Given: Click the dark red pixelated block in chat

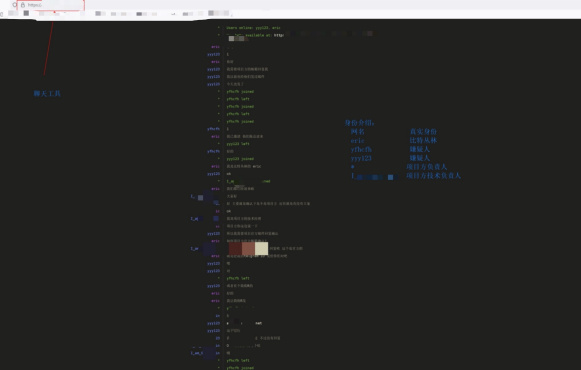Looking at the screenshot, I should coord(235,249).
